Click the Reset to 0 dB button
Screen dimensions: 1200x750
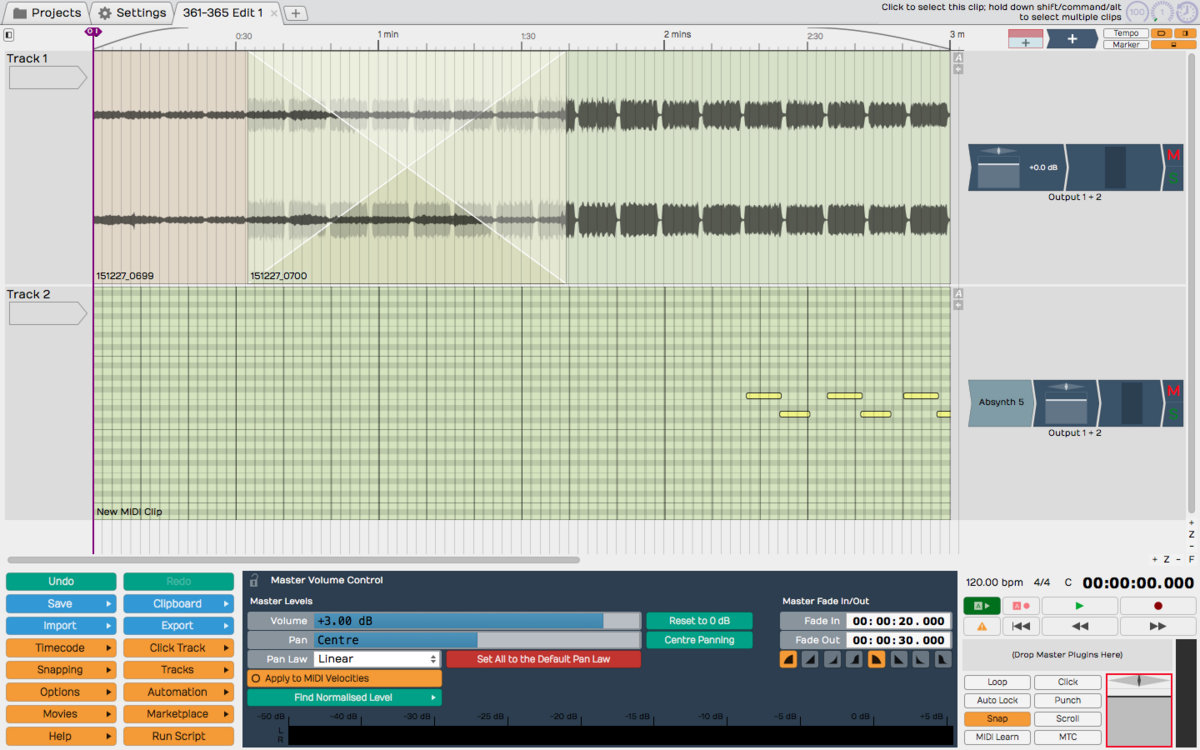(x=698, y=621)
